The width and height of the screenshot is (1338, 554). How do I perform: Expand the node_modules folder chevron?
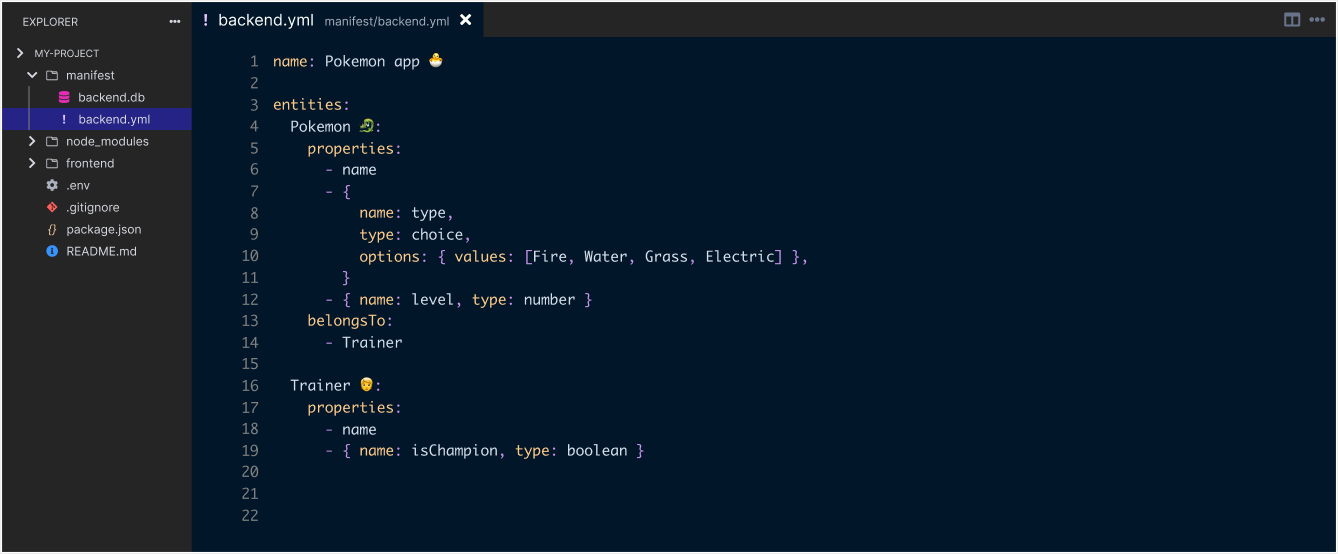[x=32, y=141]
